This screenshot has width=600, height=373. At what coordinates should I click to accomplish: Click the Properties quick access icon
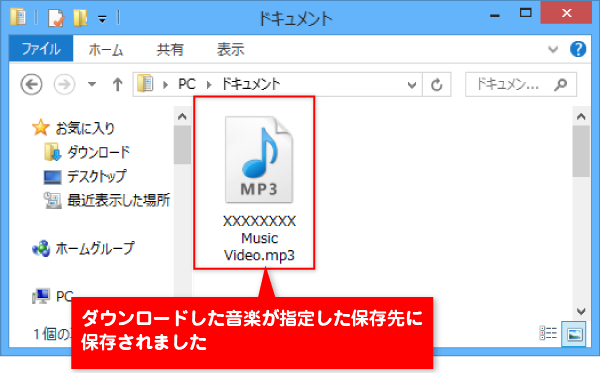(56, 18)
